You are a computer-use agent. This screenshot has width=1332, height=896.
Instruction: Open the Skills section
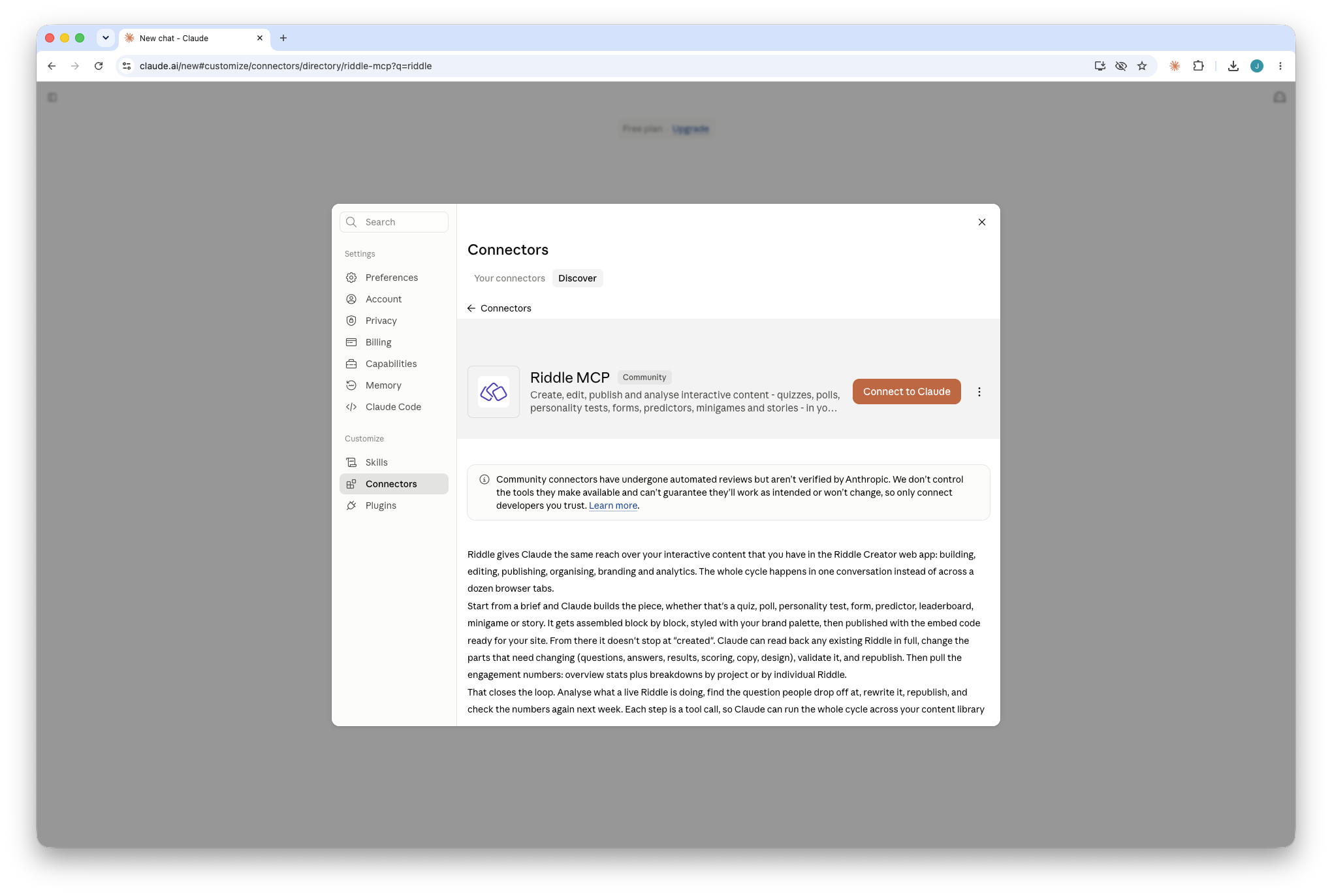pyautogui.click(x=394, y=462)
